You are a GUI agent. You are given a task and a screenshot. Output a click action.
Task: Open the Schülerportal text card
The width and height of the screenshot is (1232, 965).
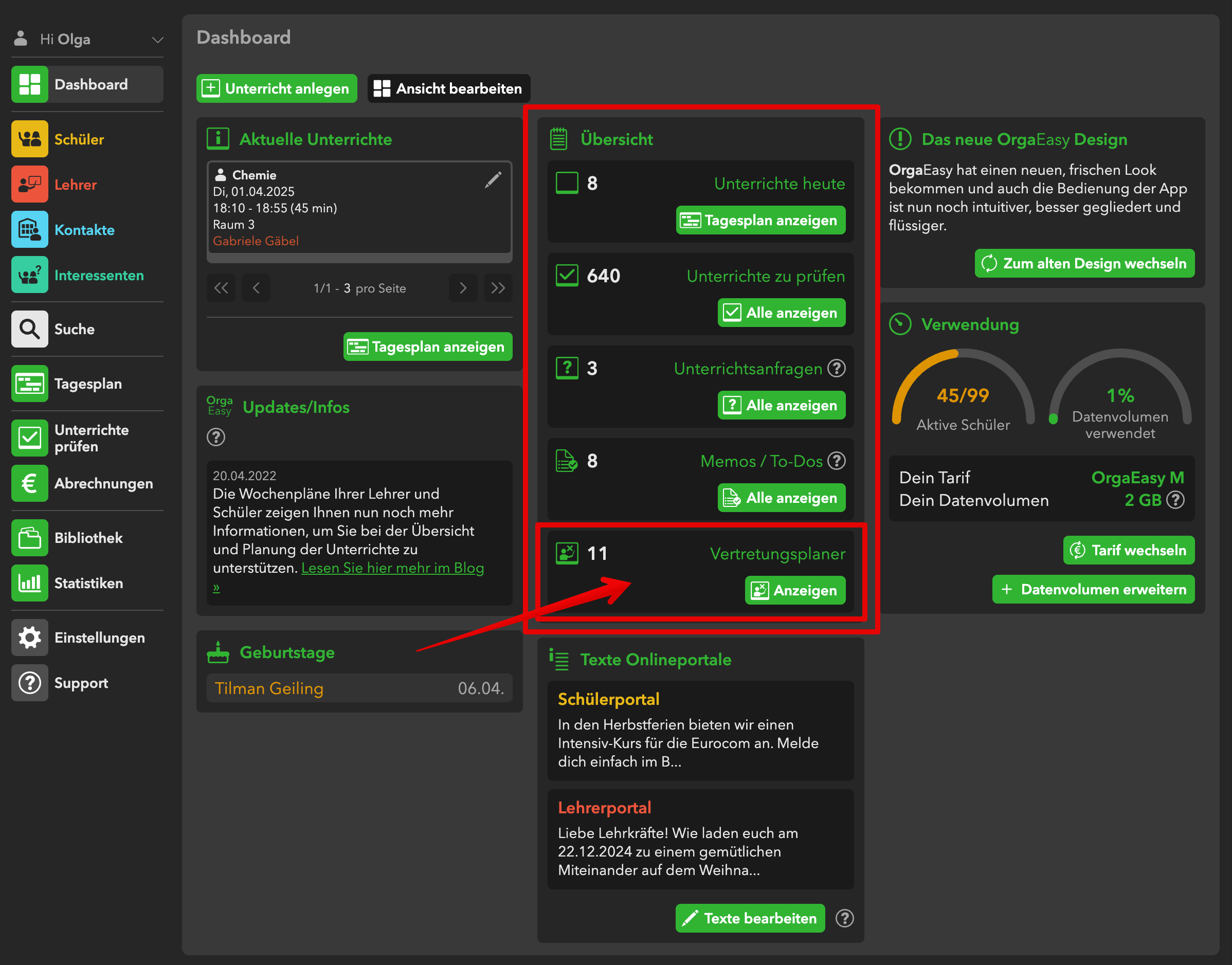coord(700,731)
